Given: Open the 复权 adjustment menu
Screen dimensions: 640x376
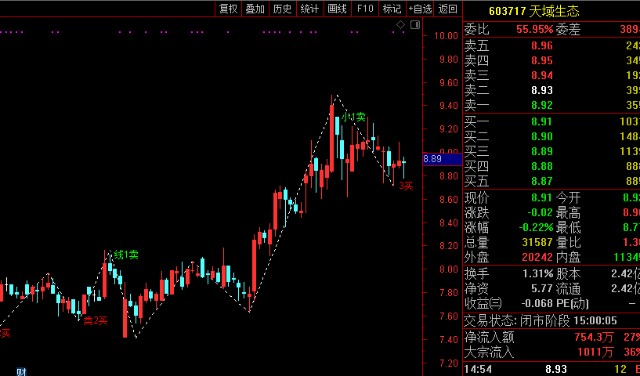Looking at the screenshot, I should (228, 9).
